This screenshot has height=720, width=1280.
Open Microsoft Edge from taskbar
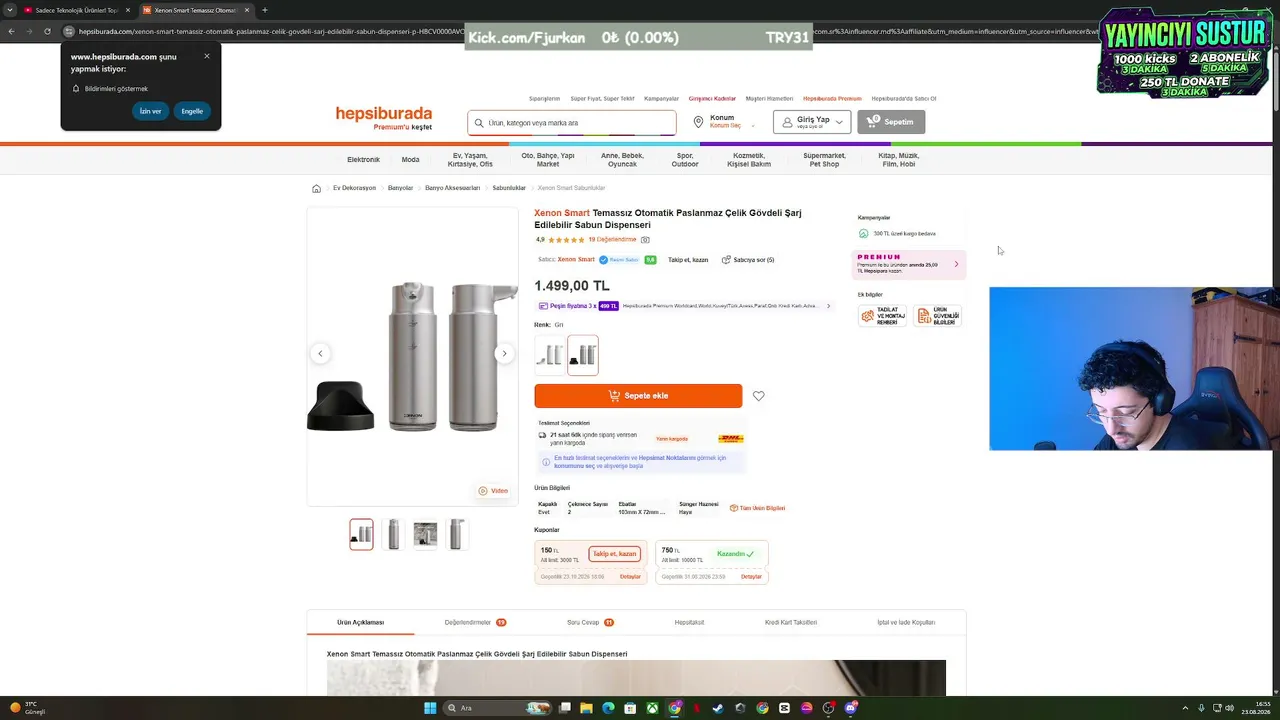click(608, 708)
